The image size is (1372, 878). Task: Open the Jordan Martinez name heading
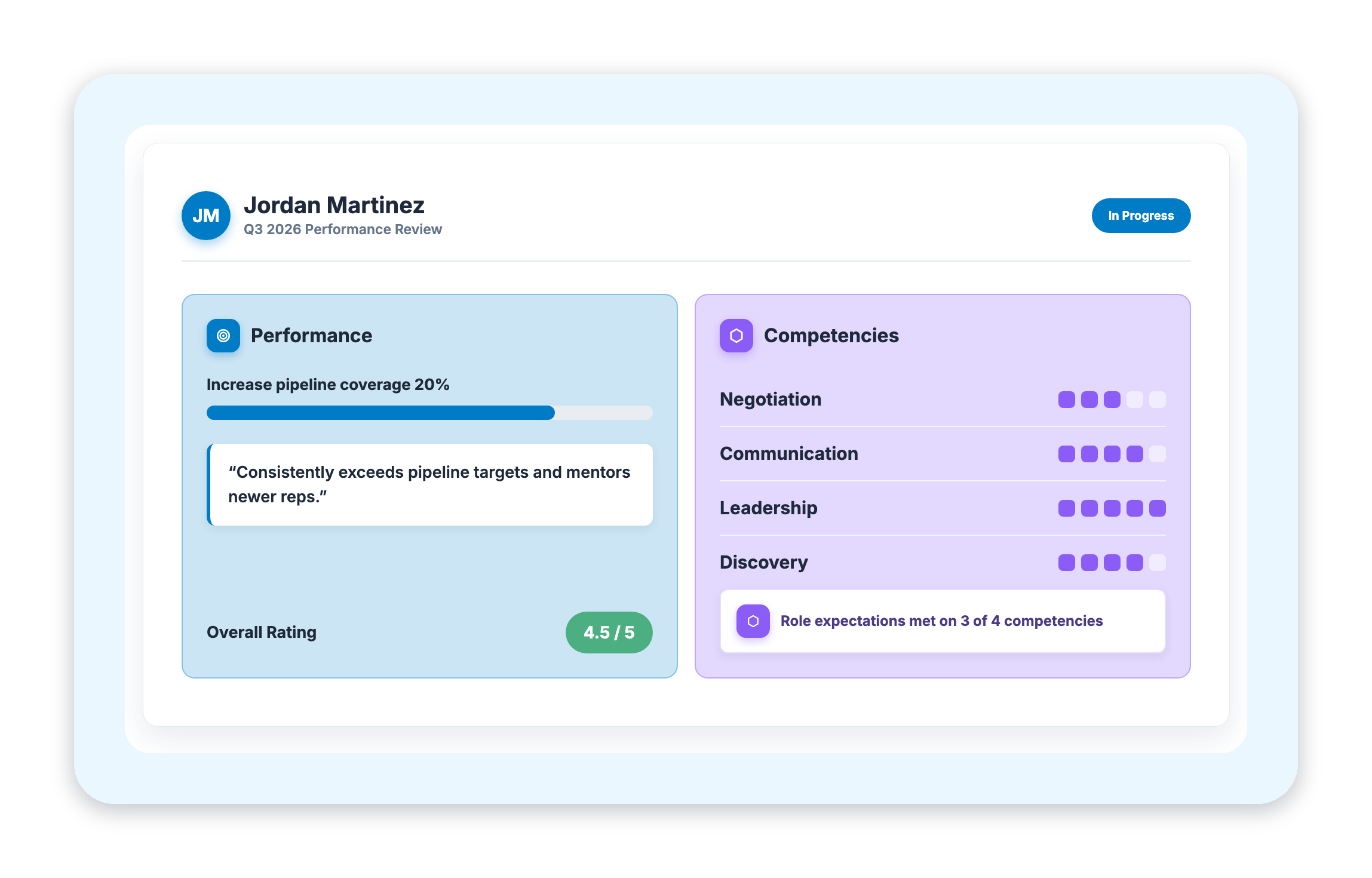click(334, 205)
